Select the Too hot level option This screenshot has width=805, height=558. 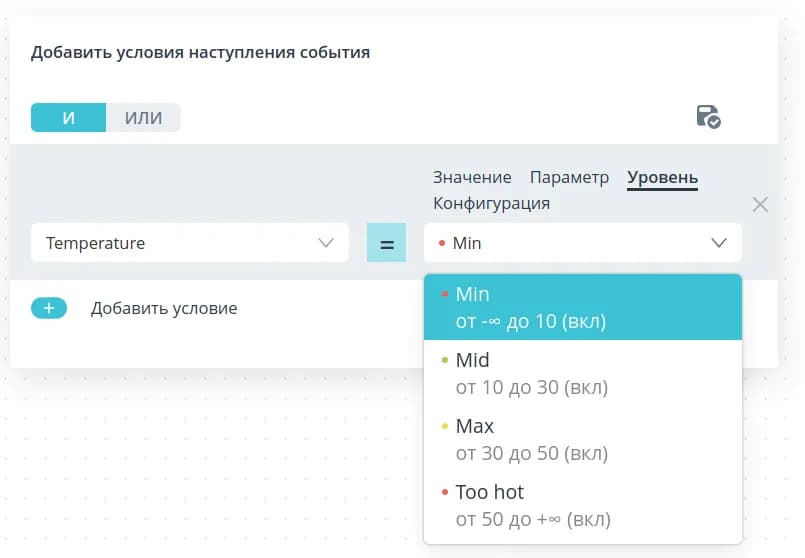click(582, 505)
